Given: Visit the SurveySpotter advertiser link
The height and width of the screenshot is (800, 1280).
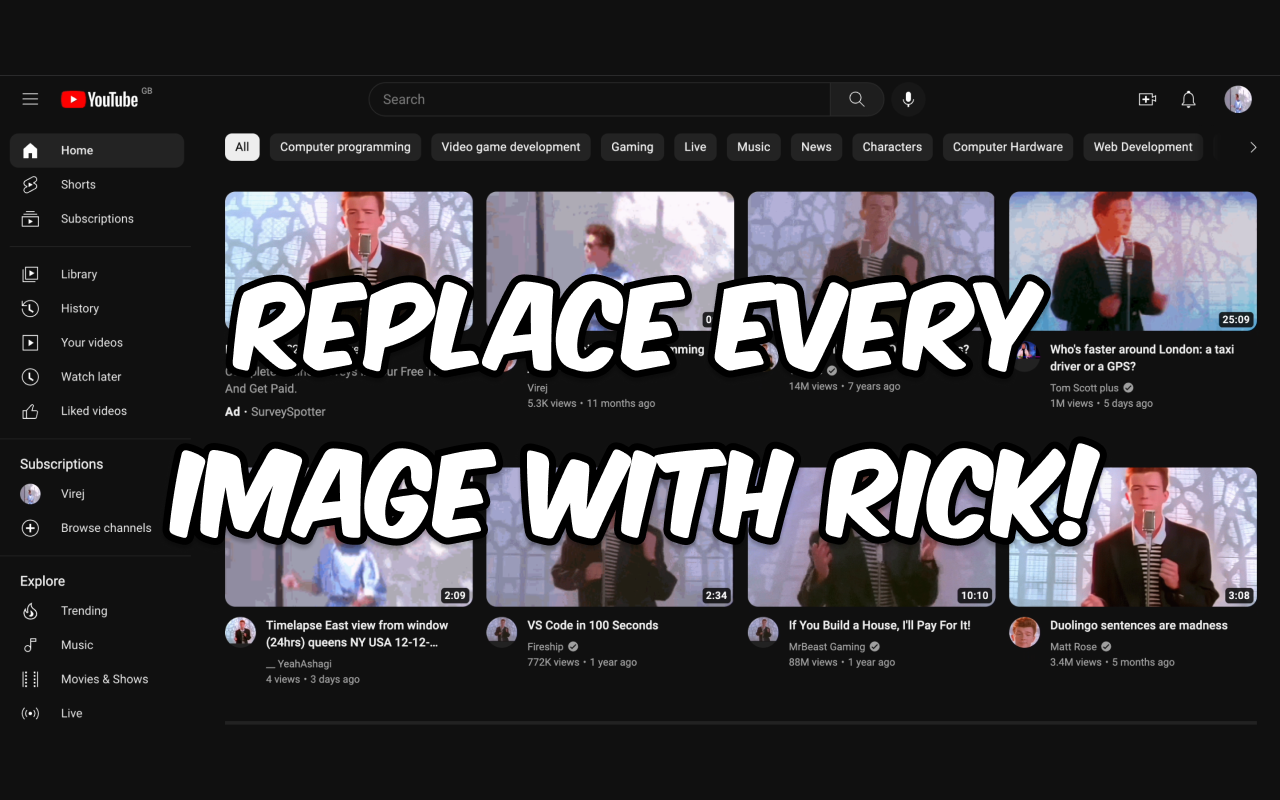Looking at the screenshot, I should click(x=288, y=411).
